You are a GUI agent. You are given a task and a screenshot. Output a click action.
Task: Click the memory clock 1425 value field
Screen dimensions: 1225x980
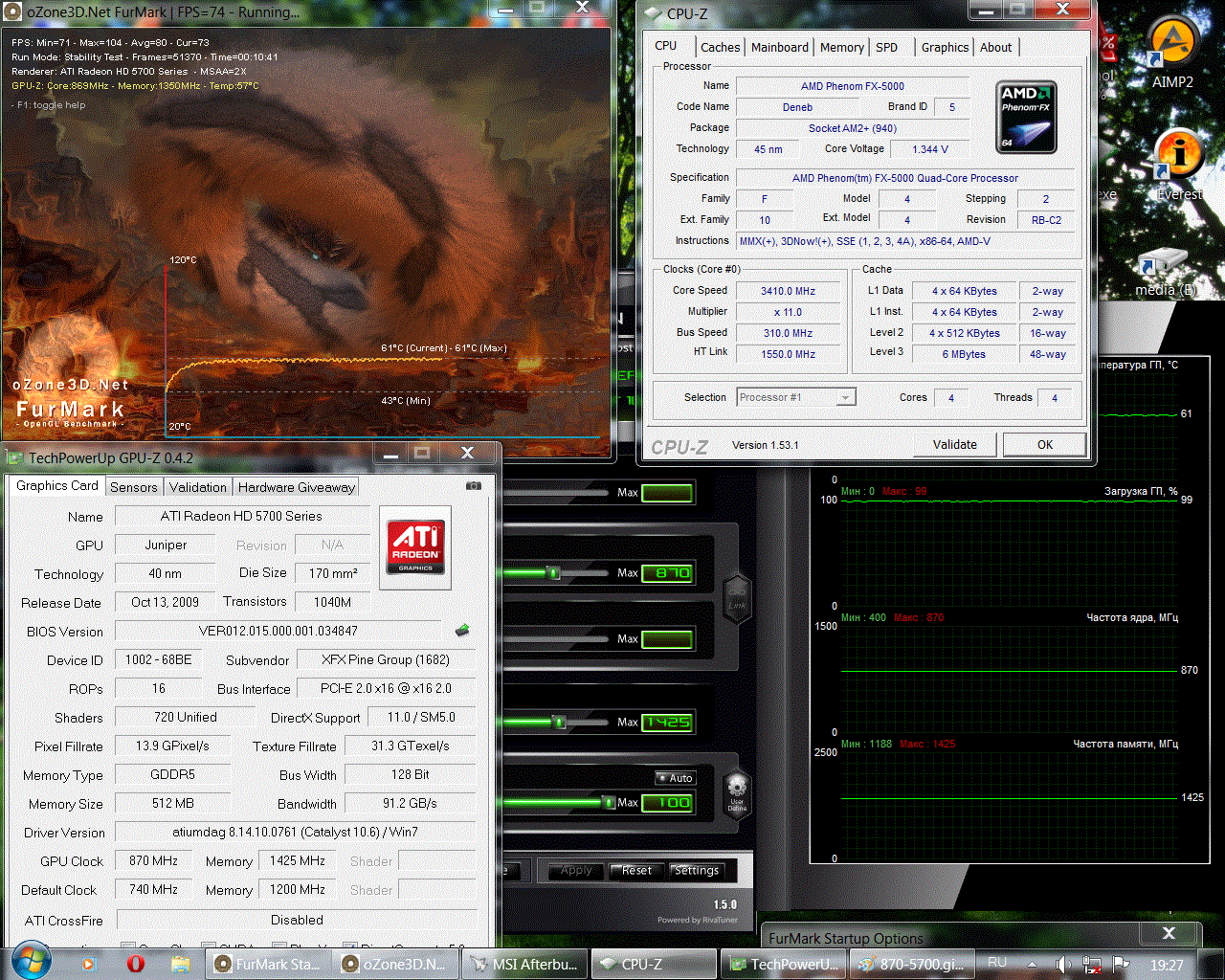[x=667, y=722]
